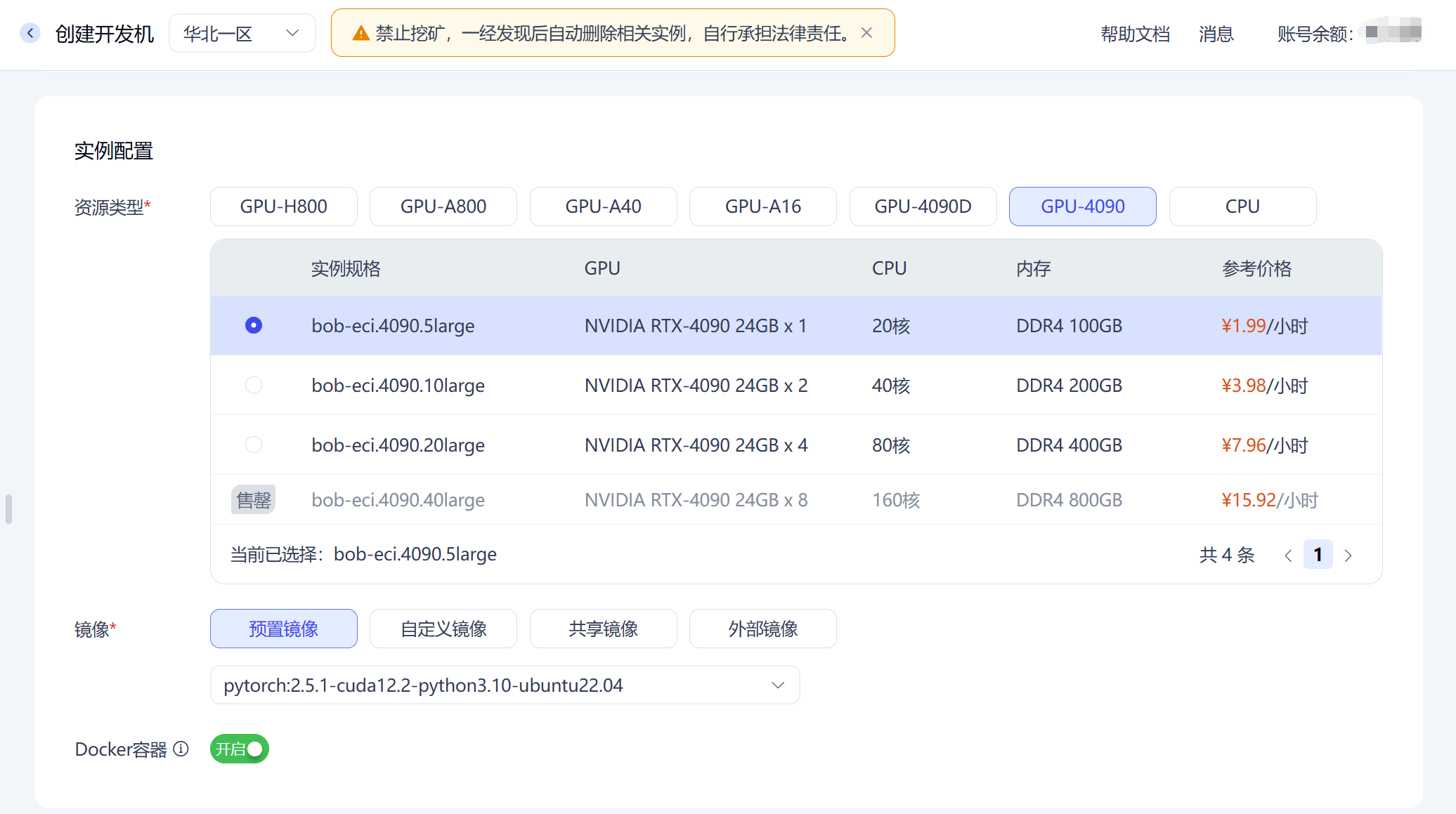The image size is (1456, 814).
Task: Dismiss the mining warning banner
Action: (866, 33)
